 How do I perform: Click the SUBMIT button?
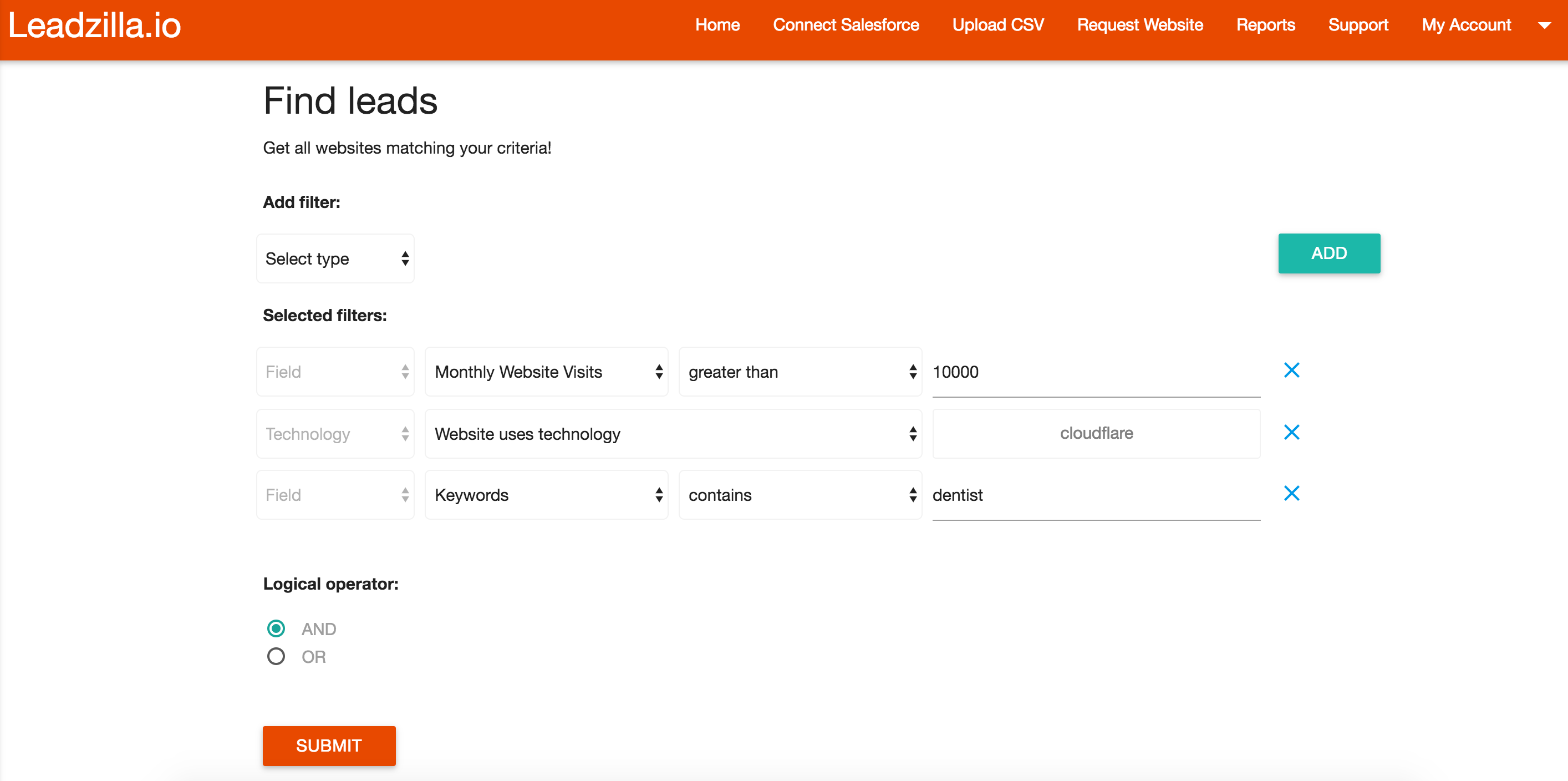click(329, 745)
